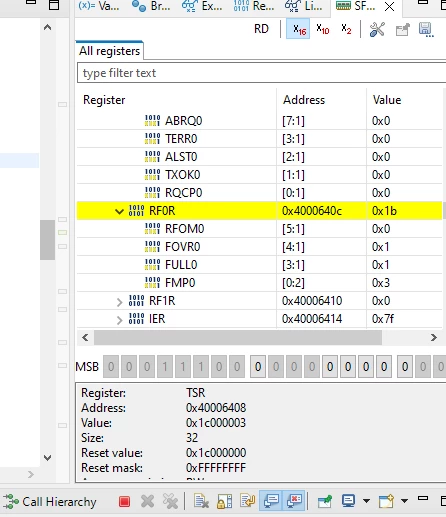Click the save registers to file icon
This screenshot has width=446, height=517.
click(x=426, y=29)
